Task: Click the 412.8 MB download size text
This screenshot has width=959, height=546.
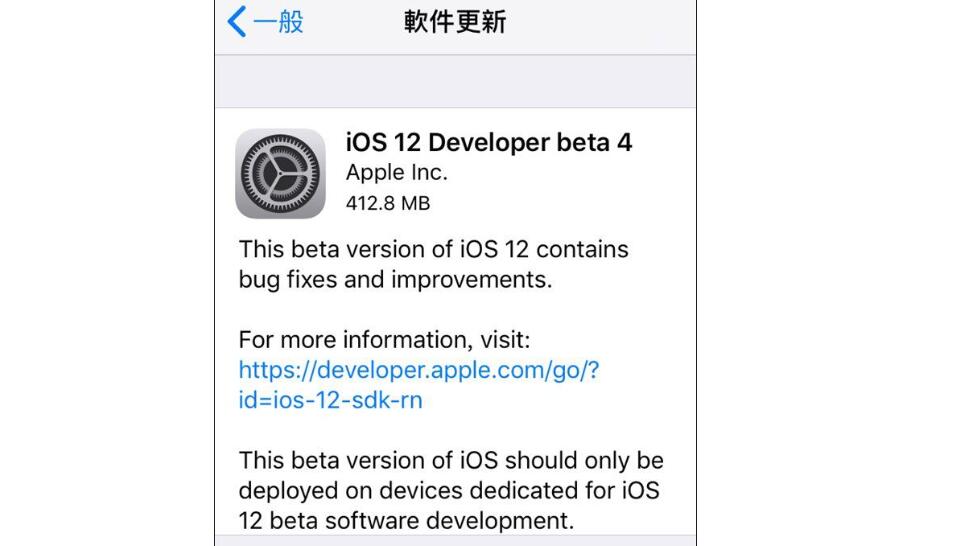Action: tap(388, 203)
